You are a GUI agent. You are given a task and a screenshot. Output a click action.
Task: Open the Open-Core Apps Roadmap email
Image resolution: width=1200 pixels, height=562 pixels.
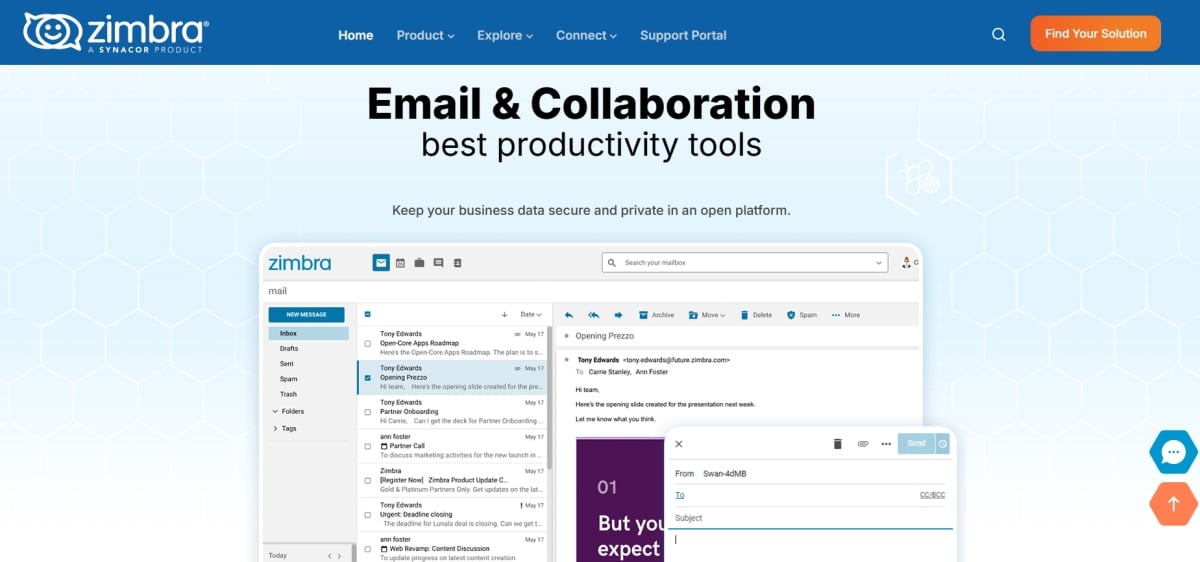tap(451, 343)
